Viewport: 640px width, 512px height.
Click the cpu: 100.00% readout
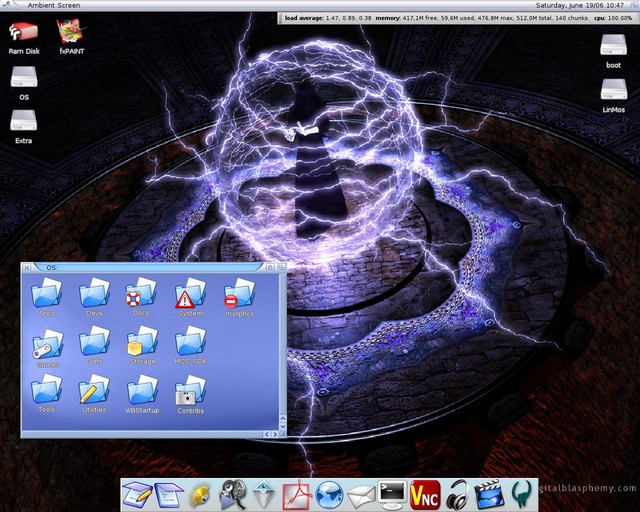pyautogui.click(x=613, y=18)
